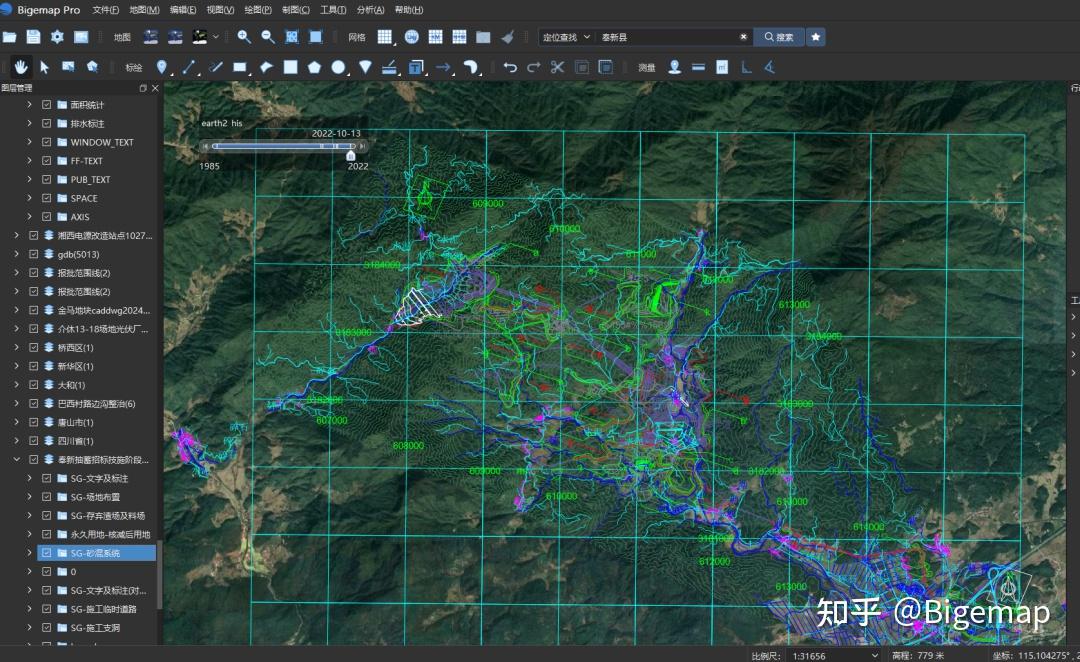Expand the 新华区(1) layer
The width and height of the screenshot is (1080, 662).
(x=17, y=366)
